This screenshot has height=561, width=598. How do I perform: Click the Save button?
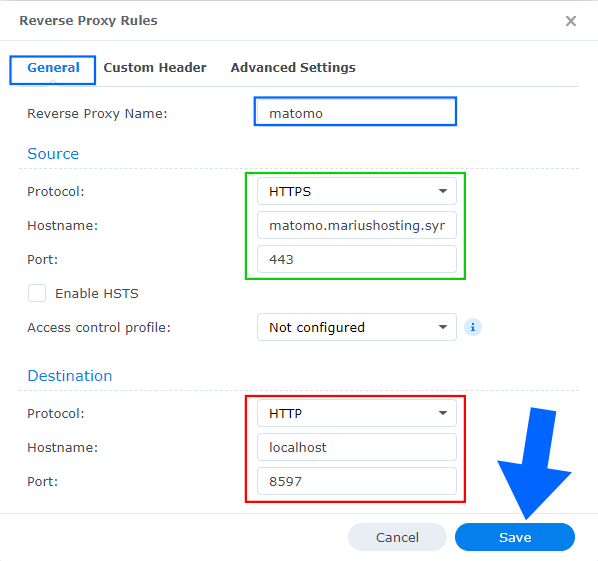click(515, 537)
